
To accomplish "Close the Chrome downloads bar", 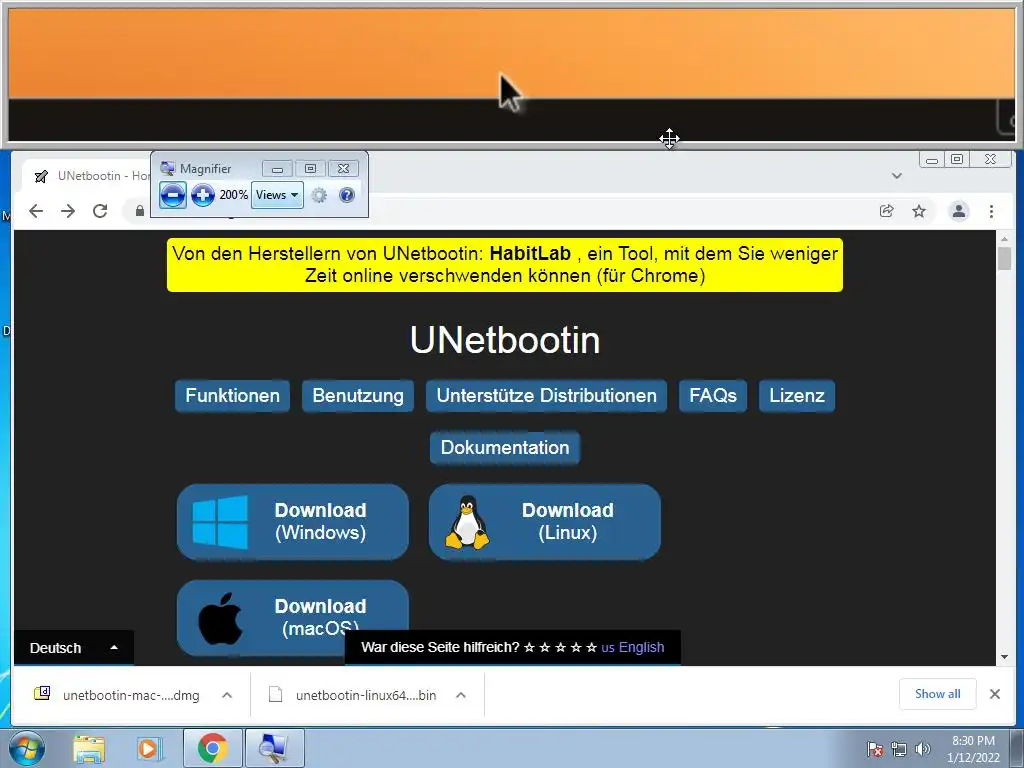I will pyautogui.click(x=995, y=694).
